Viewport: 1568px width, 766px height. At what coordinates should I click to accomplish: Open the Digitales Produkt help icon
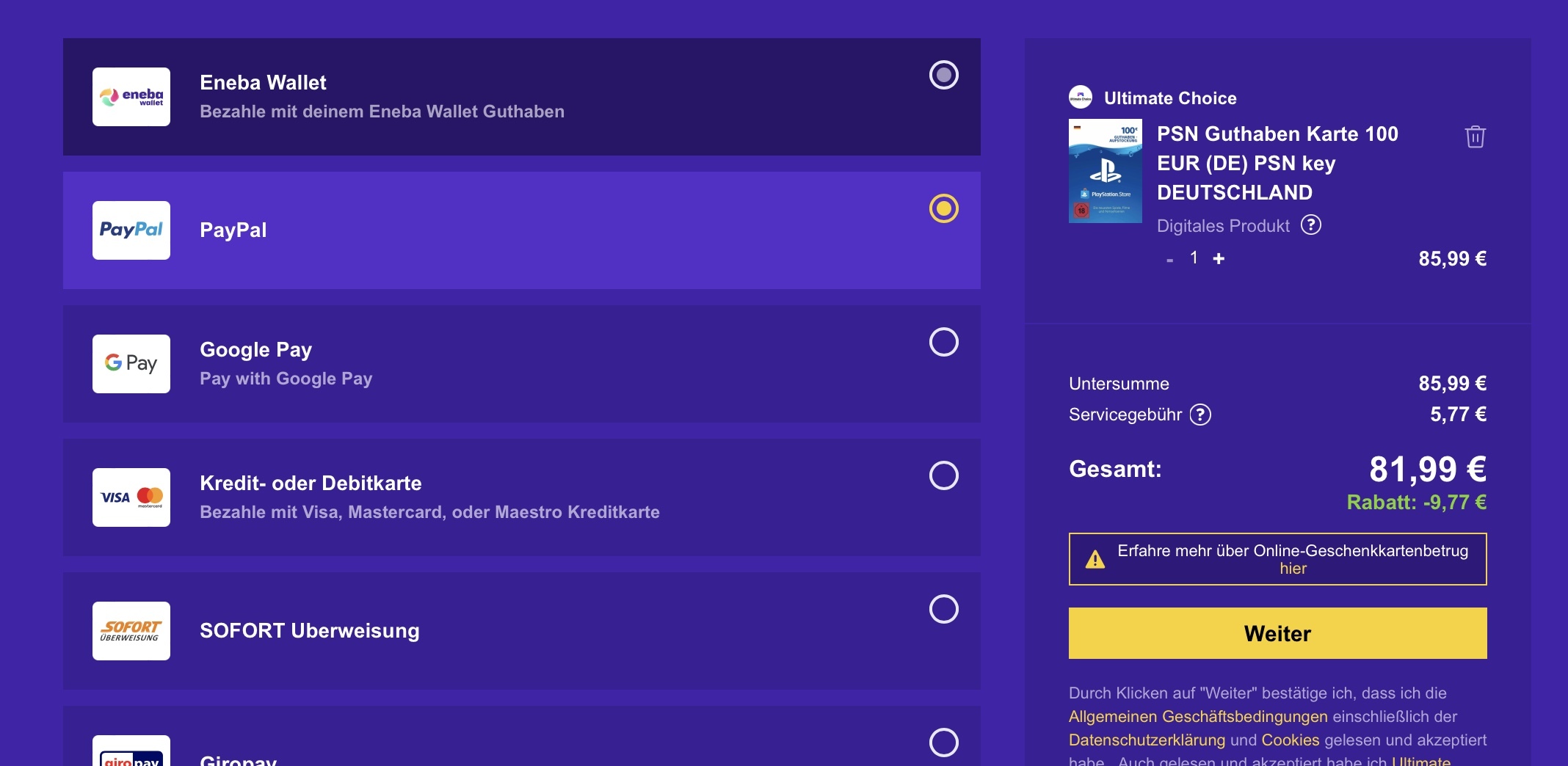(1311, 225)
